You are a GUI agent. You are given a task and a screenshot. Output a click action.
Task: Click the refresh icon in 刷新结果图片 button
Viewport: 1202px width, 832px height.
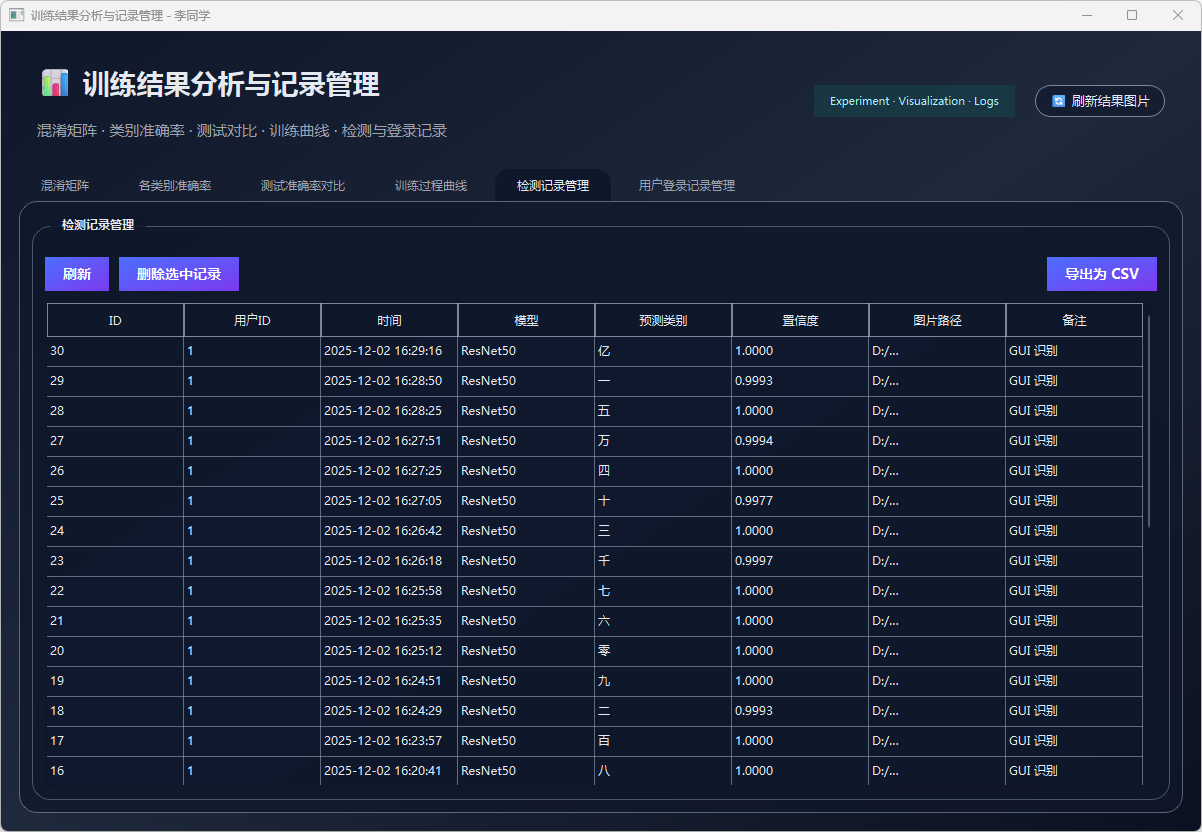click(1059, 101)
